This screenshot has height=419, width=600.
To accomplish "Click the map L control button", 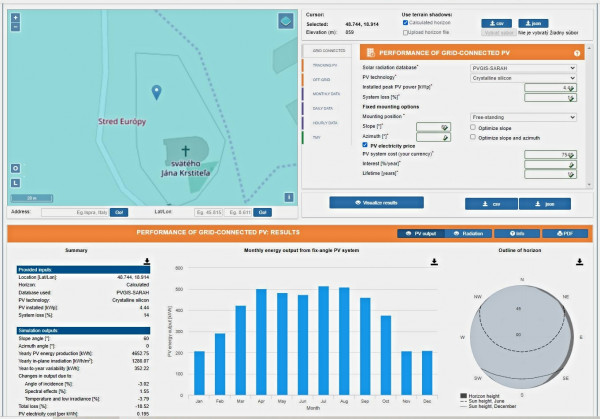I will [x=15, y=183].
